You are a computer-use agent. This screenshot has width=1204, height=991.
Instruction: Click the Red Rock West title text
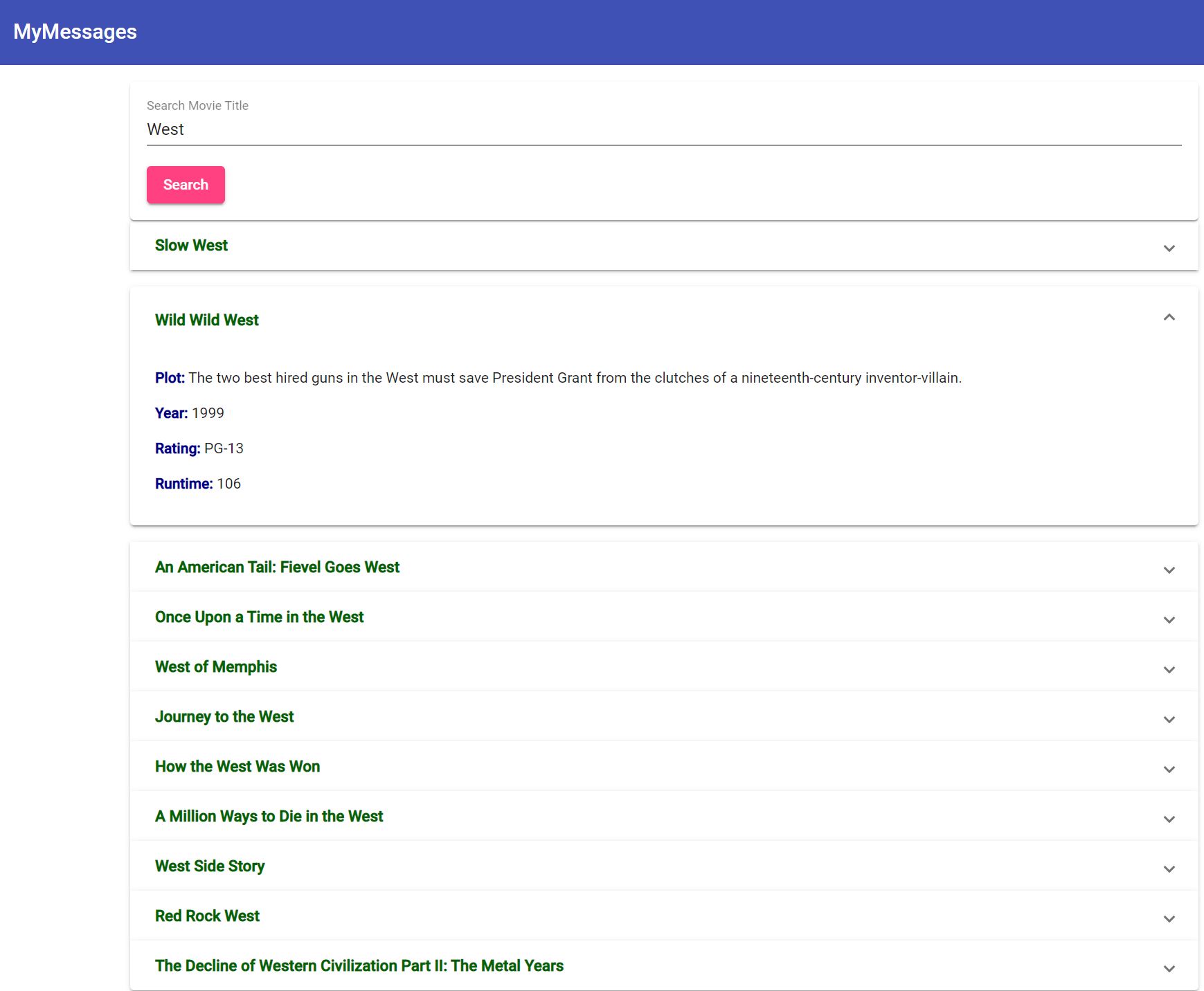point(206,916)
